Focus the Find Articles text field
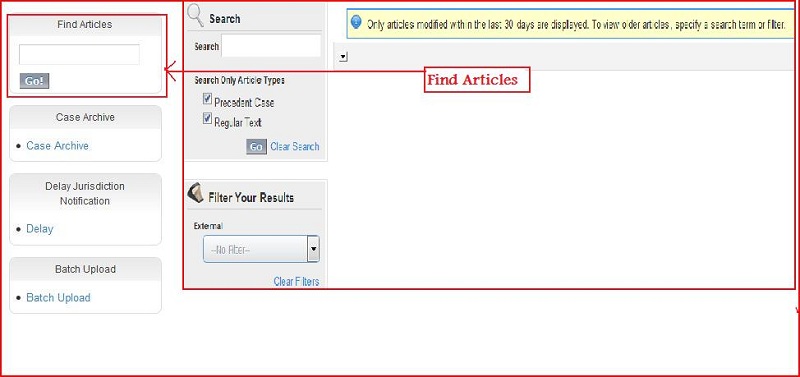 click(x=79, y=55)
